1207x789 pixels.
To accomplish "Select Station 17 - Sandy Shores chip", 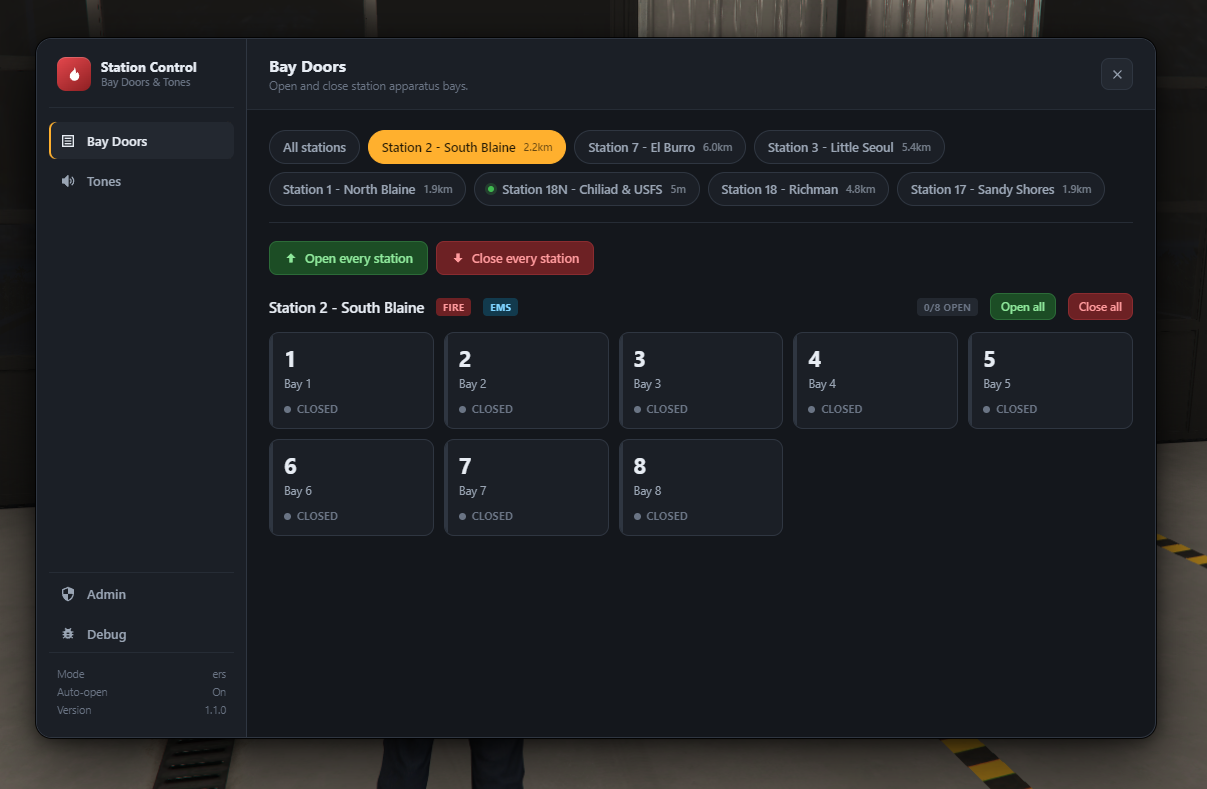I will (x=1001, y=189).
